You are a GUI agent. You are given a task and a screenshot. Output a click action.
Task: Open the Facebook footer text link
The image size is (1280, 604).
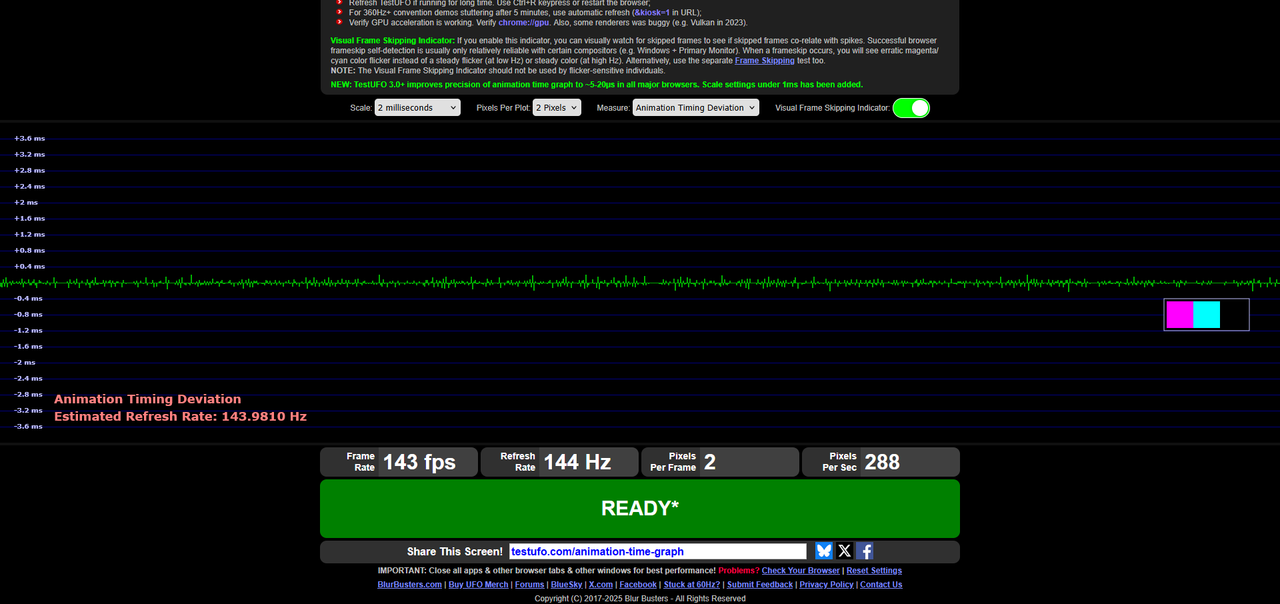click(638, 584)
